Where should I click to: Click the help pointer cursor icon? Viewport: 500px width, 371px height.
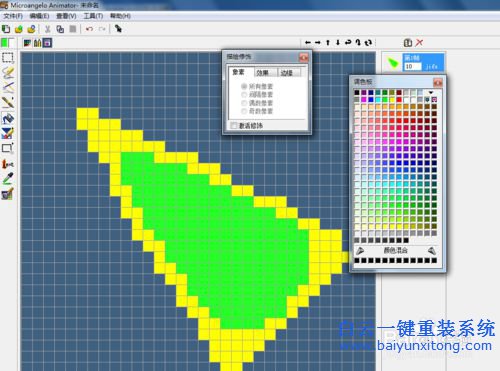[x=118, y=29]
